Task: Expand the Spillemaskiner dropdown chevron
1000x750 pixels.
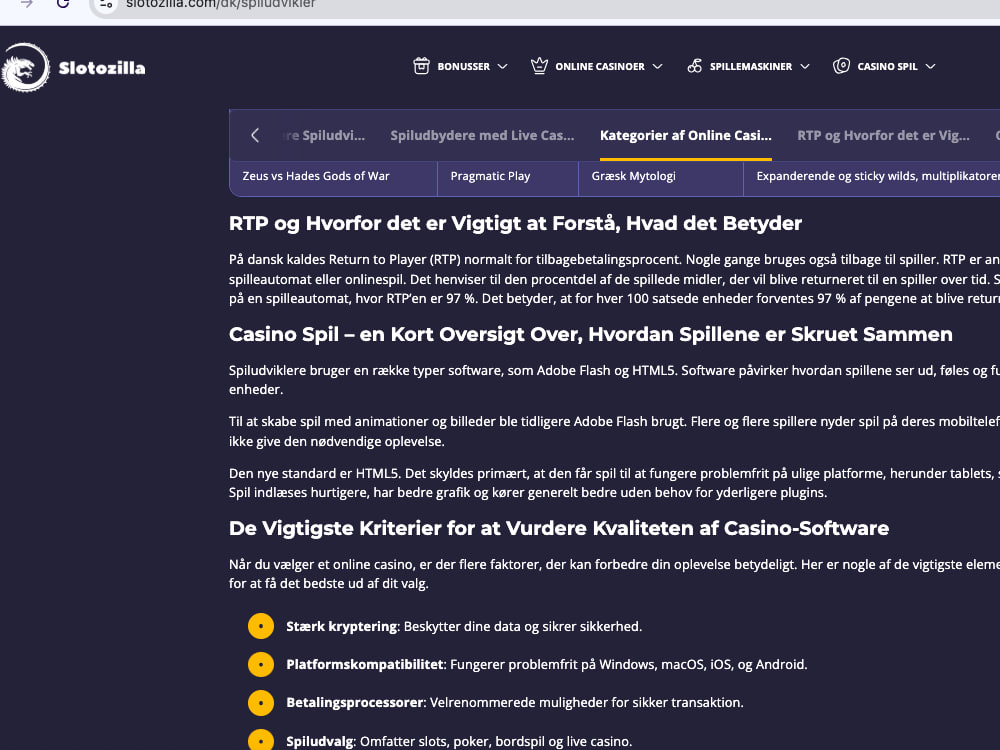Action: [805, 66]
